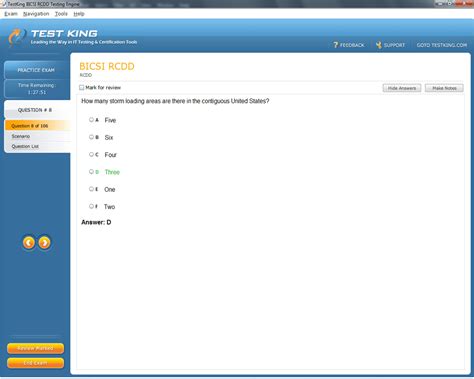Switch to the Scenario tab
474x379 pixels.
point(21,136)
